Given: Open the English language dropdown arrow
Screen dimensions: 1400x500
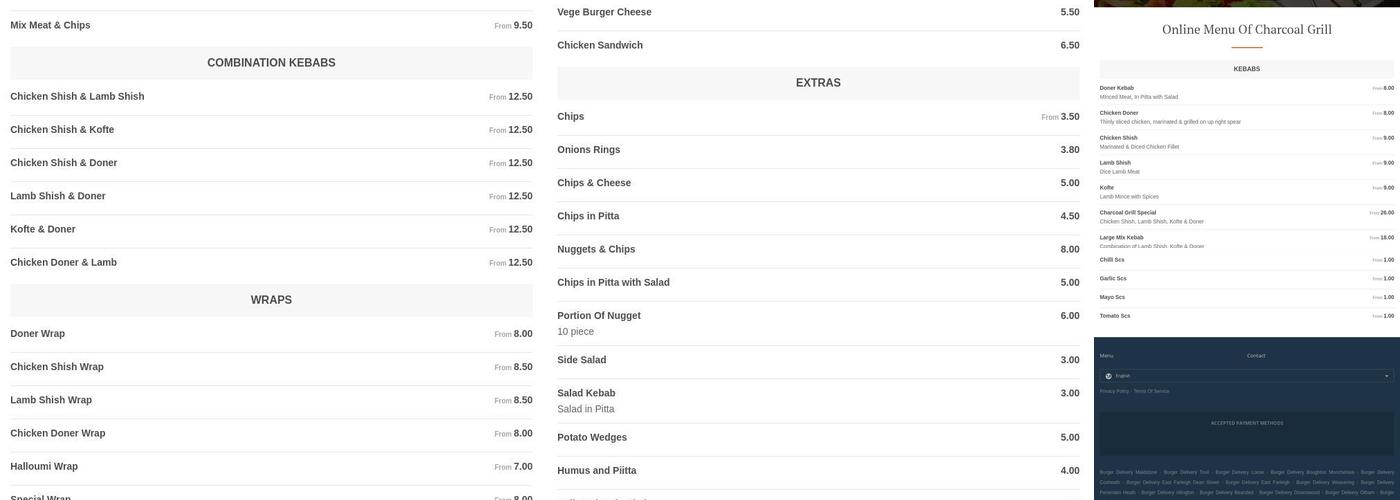Looking at the screenshot, I should click(1386, 376).
